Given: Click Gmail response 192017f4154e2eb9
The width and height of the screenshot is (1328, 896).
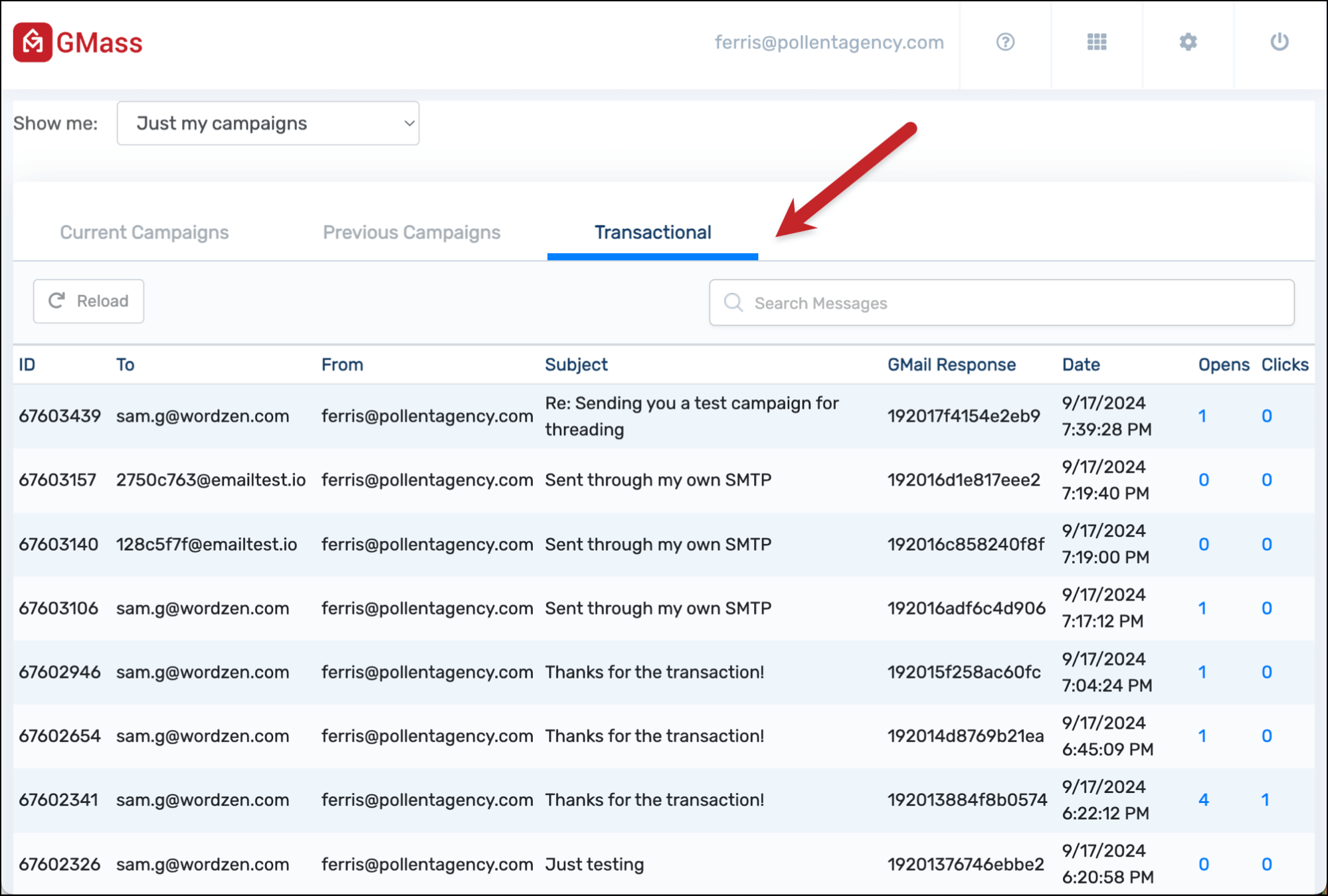Looking at the screenshot, I should coord(964,416).
